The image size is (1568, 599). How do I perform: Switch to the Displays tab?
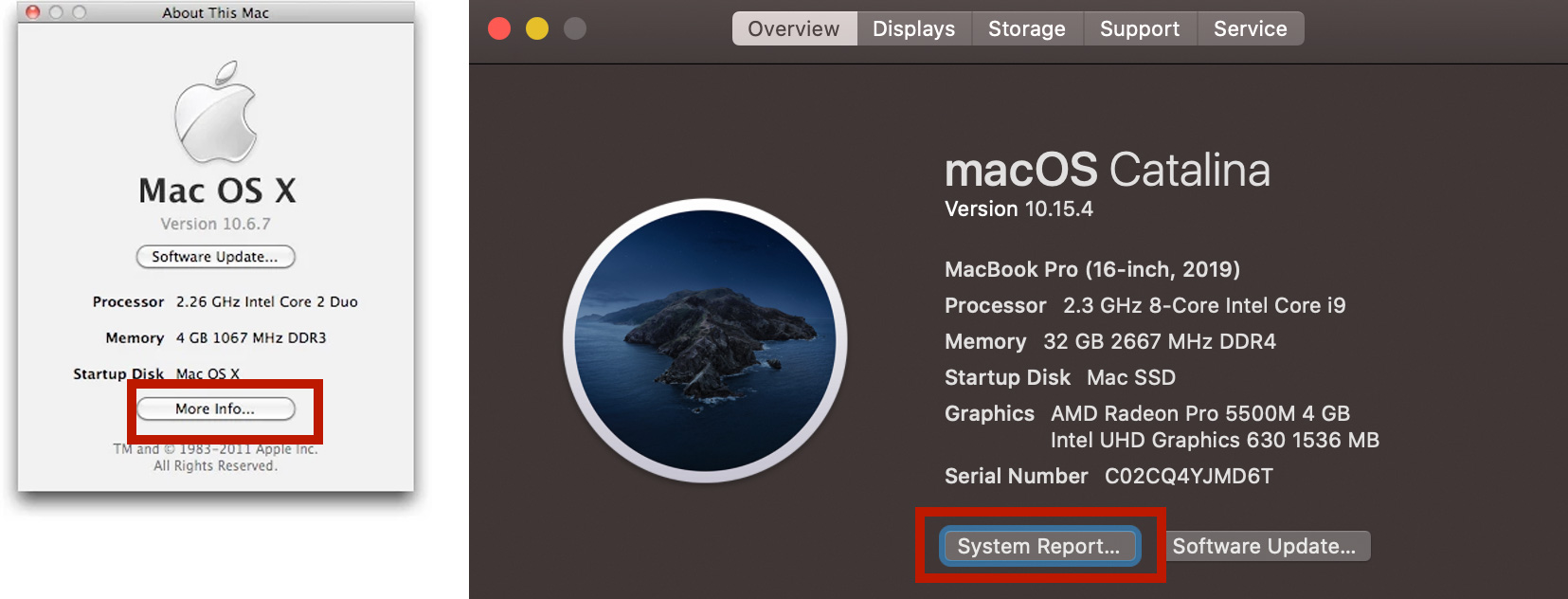(913, 29)
